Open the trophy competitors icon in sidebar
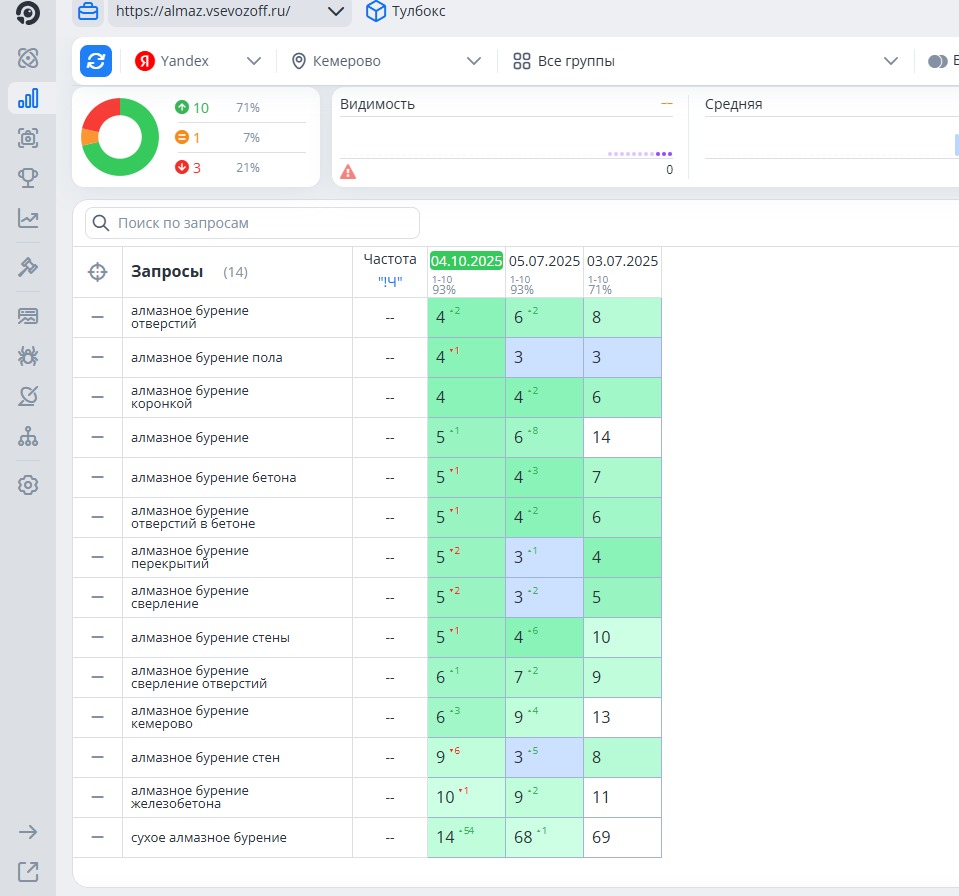 coord(28,178)
